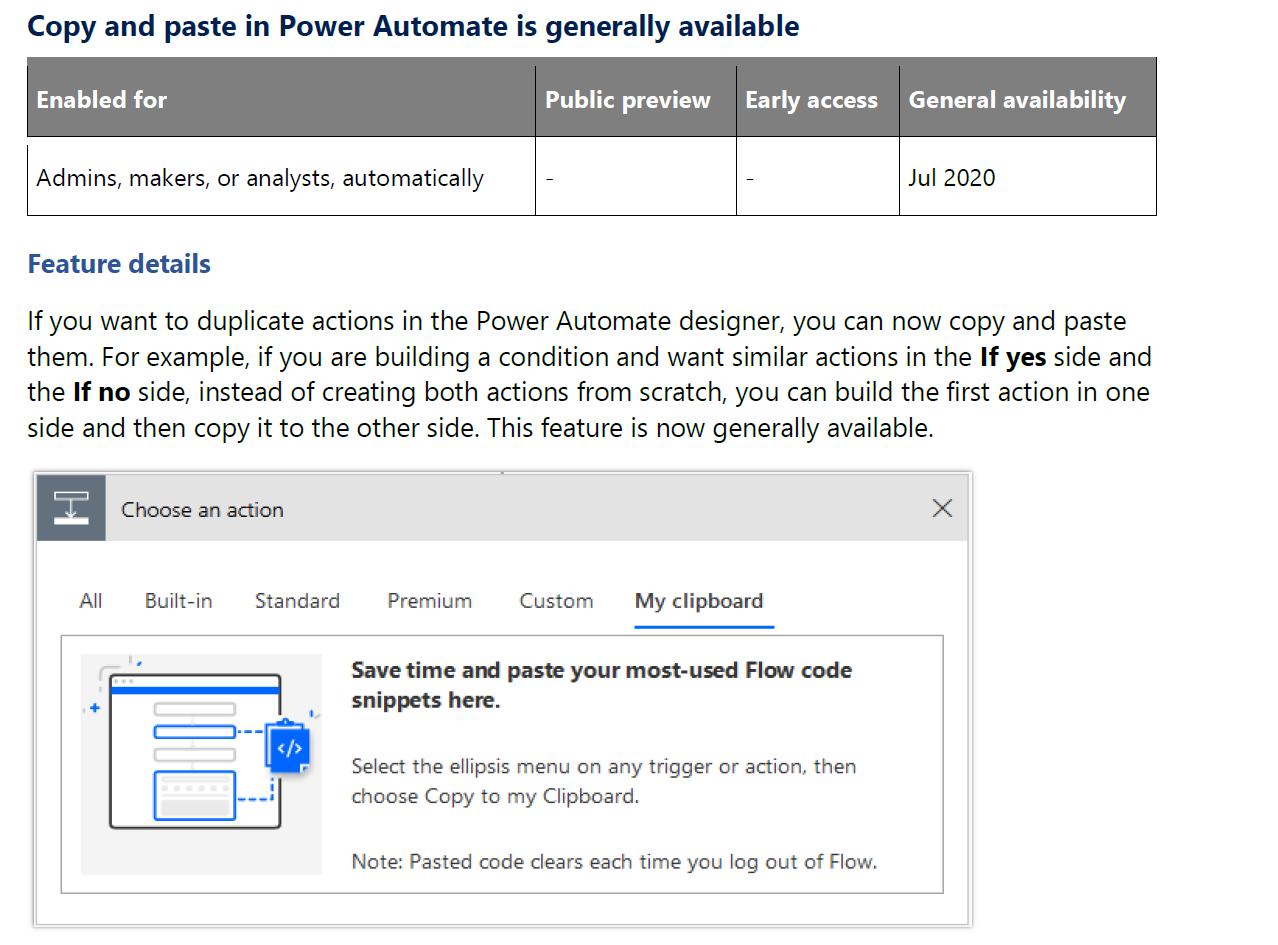This screenshot has height=945, width=1278.
Task: Select the Standard tab
Action: click(297, 601)
